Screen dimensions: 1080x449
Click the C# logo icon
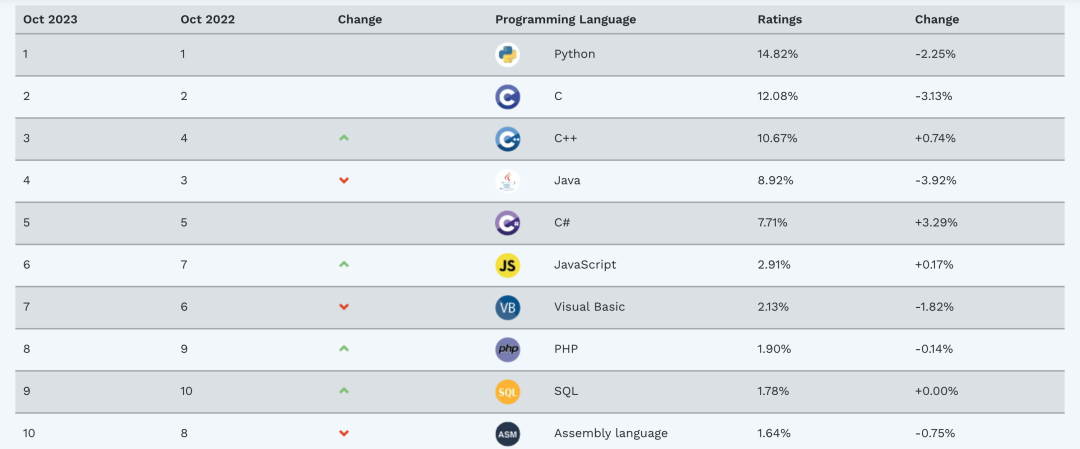pos(507,223)
